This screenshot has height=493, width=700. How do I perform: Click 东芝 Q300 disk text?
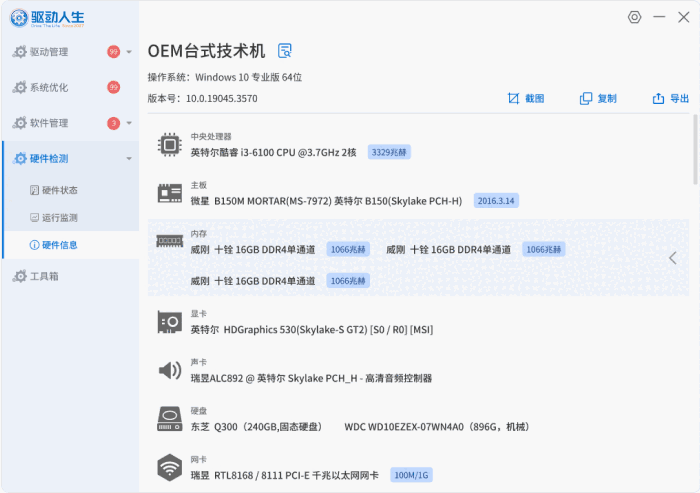point(257,427)
